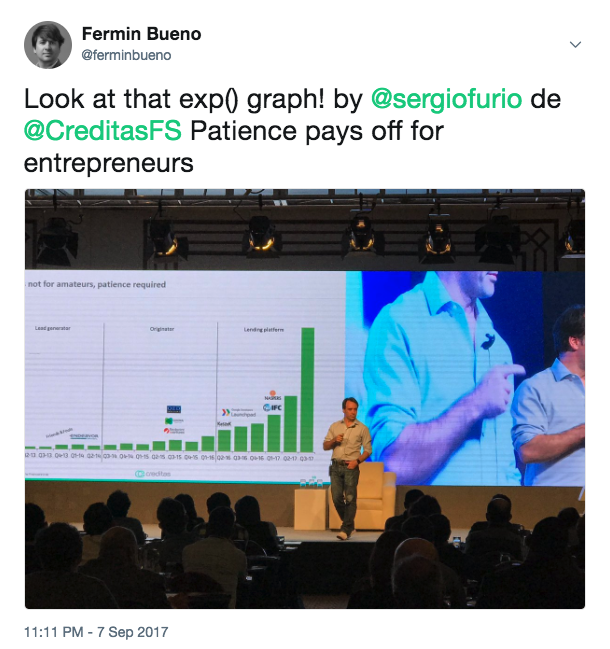Click the Fermin Bueno display name
The height and width of the screenshot is (649, 610).
point(142,34)
